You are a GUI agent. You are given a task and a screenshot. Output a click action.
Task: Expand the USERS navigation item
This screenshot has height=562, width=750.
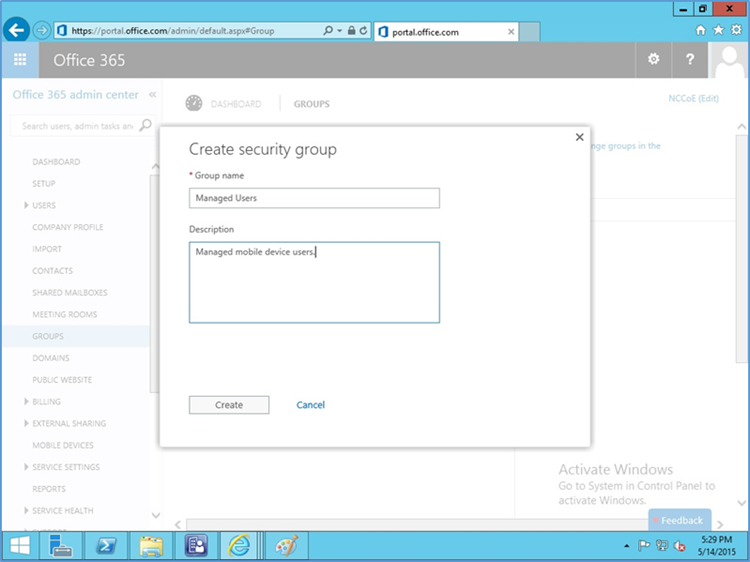(26, 205)
